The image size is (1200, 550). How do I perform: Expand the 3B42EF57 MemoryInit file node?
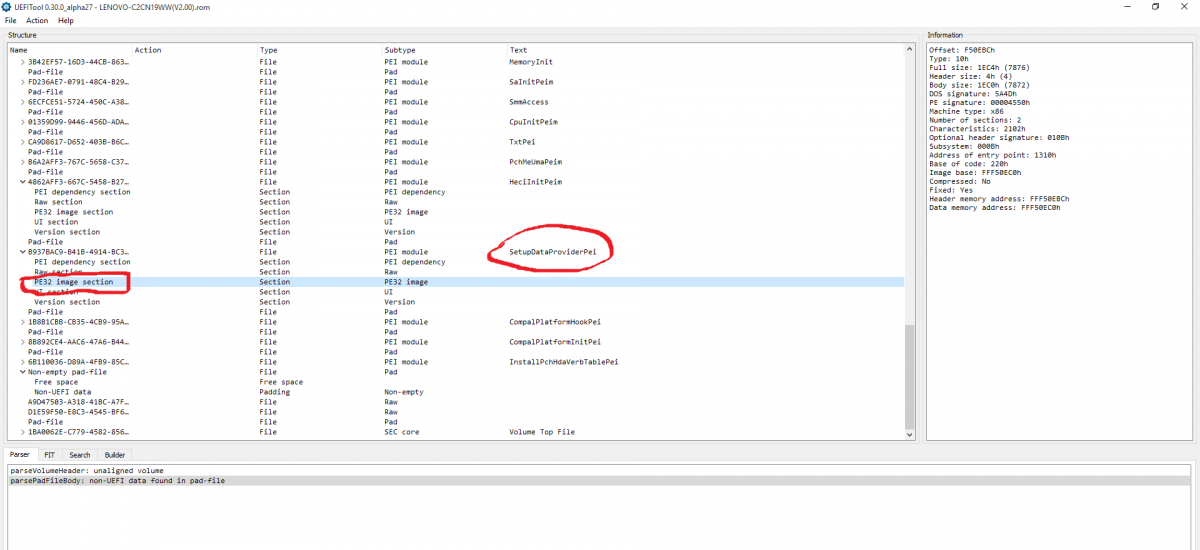pyautogui.click(x=23, y=62)
